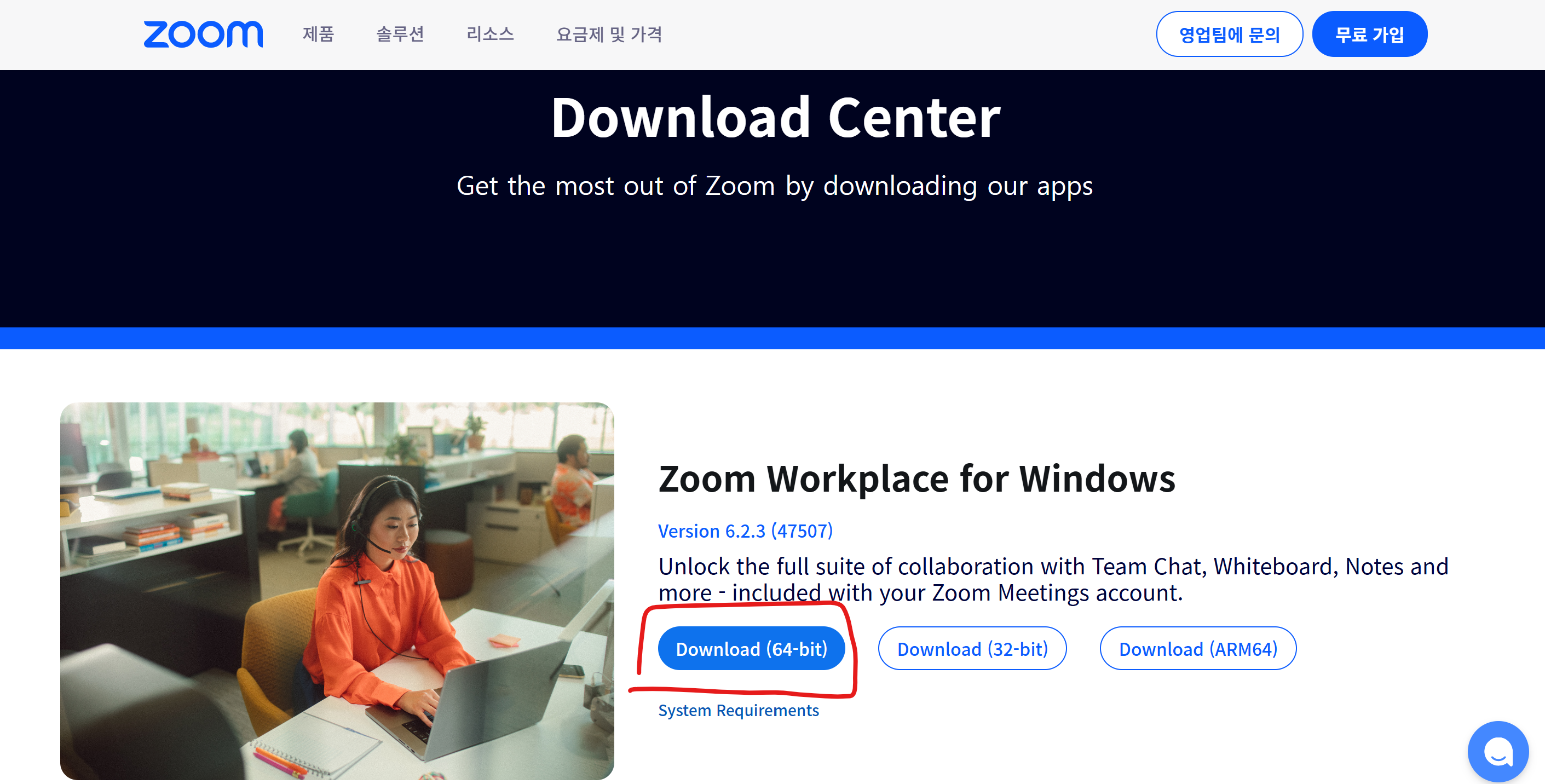The image size is (1545, 784).
Task: Click the Version 6.2.3 (47507) link
Action: tap(745, 531)
